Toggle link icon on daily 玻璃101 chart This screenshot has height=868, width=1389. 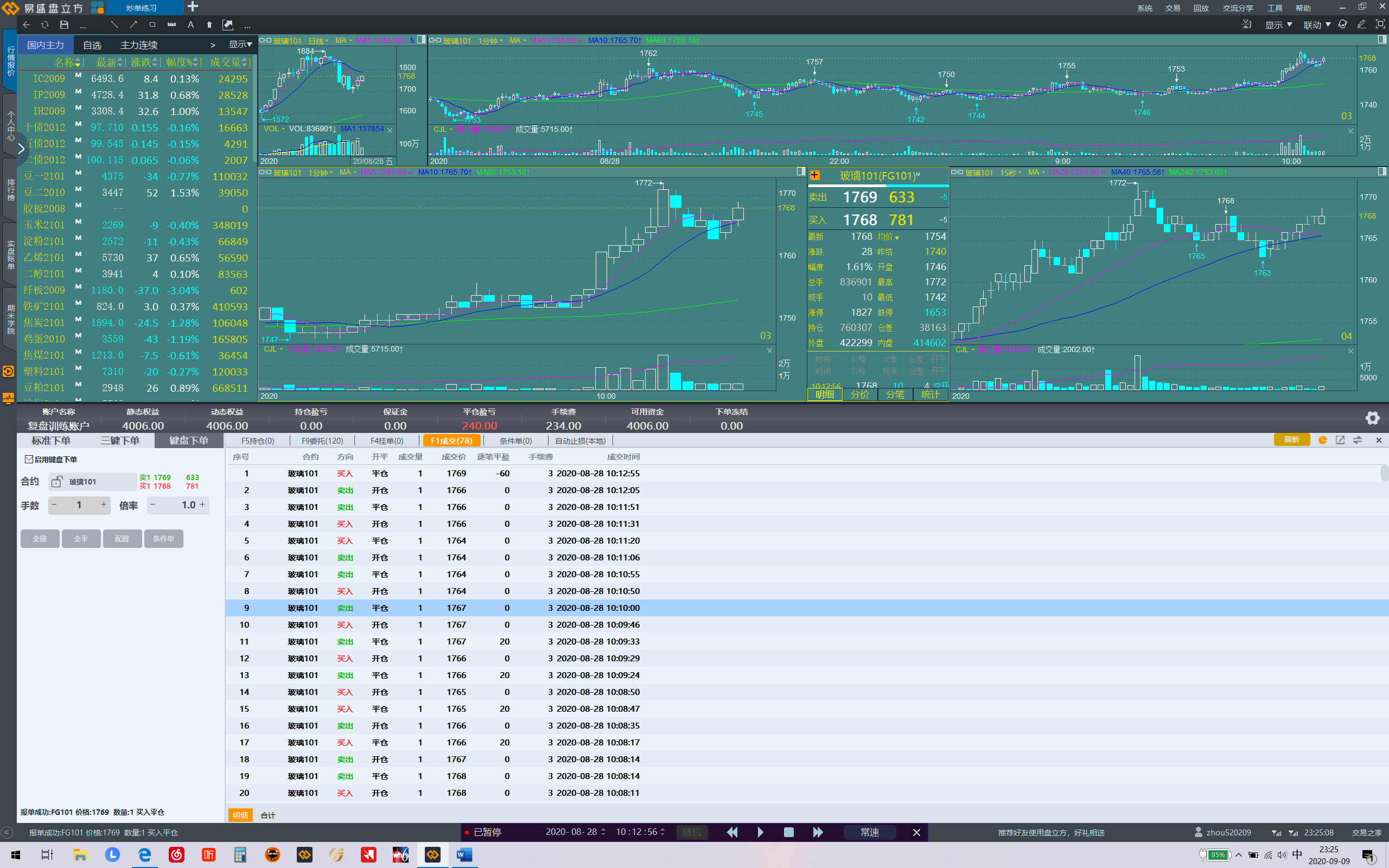[x=265, y=40]
